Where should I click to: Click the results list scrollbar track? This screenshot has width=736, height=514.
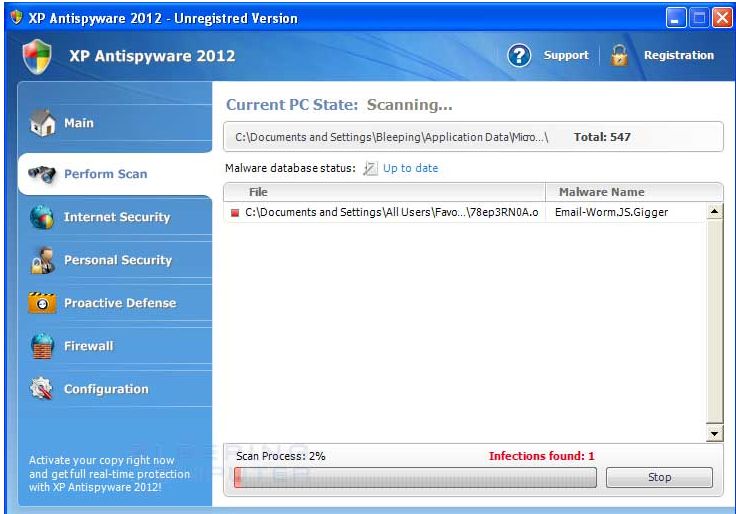coord(714,322)
